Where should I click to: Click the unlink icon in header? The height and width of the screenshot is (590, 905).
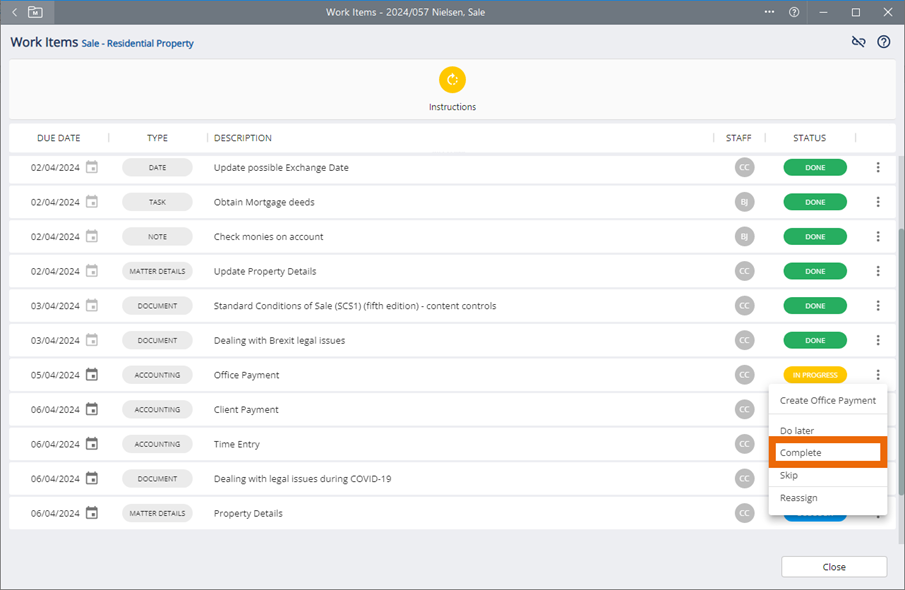click(x=858, y=42)
